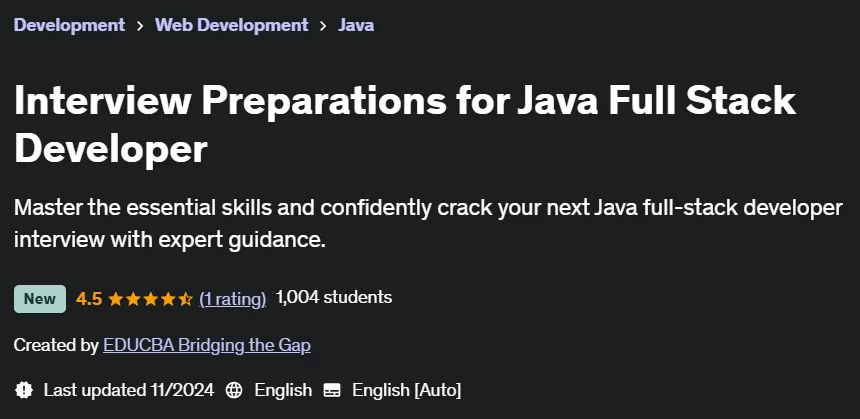This screenshot has width=860, height=419.
Task: Open the Development breadcrumb link
Action: pyautogui.click(x=69, y=25)
